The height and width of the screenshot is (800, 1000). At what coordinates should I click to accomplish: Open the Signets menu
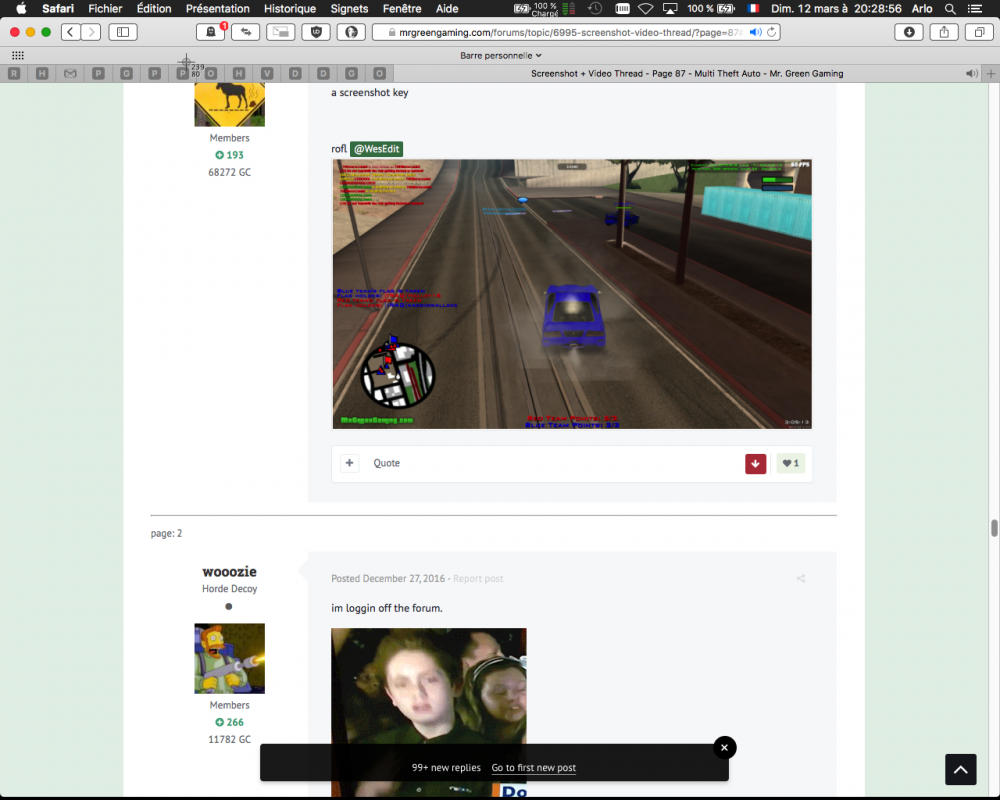(x=349, y=8)
